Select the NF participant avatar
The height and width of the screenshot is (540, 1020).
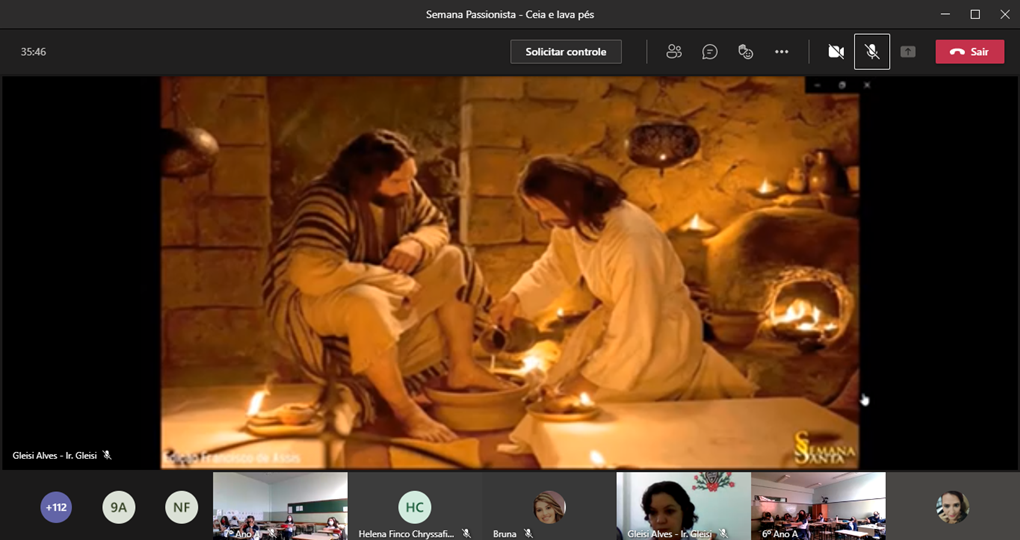(181, 507)
